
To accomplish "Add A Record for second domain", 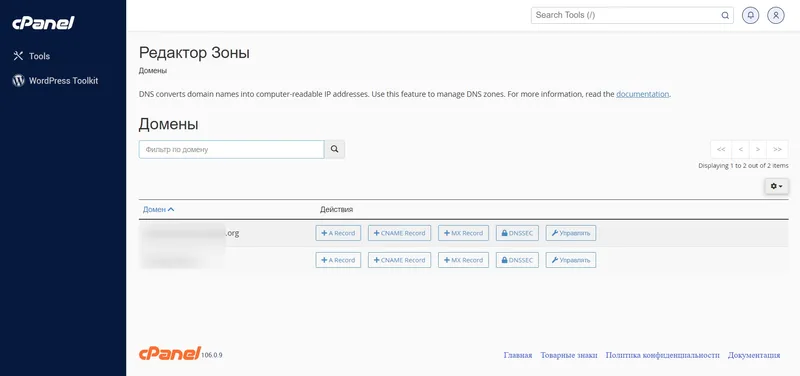I will (x=338, y=260).
